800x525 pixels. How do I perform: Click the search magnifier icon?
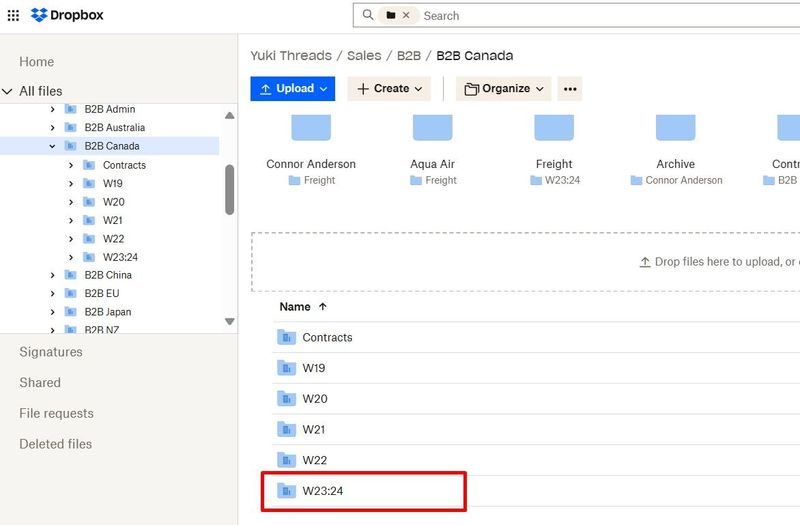click(368, 16)
